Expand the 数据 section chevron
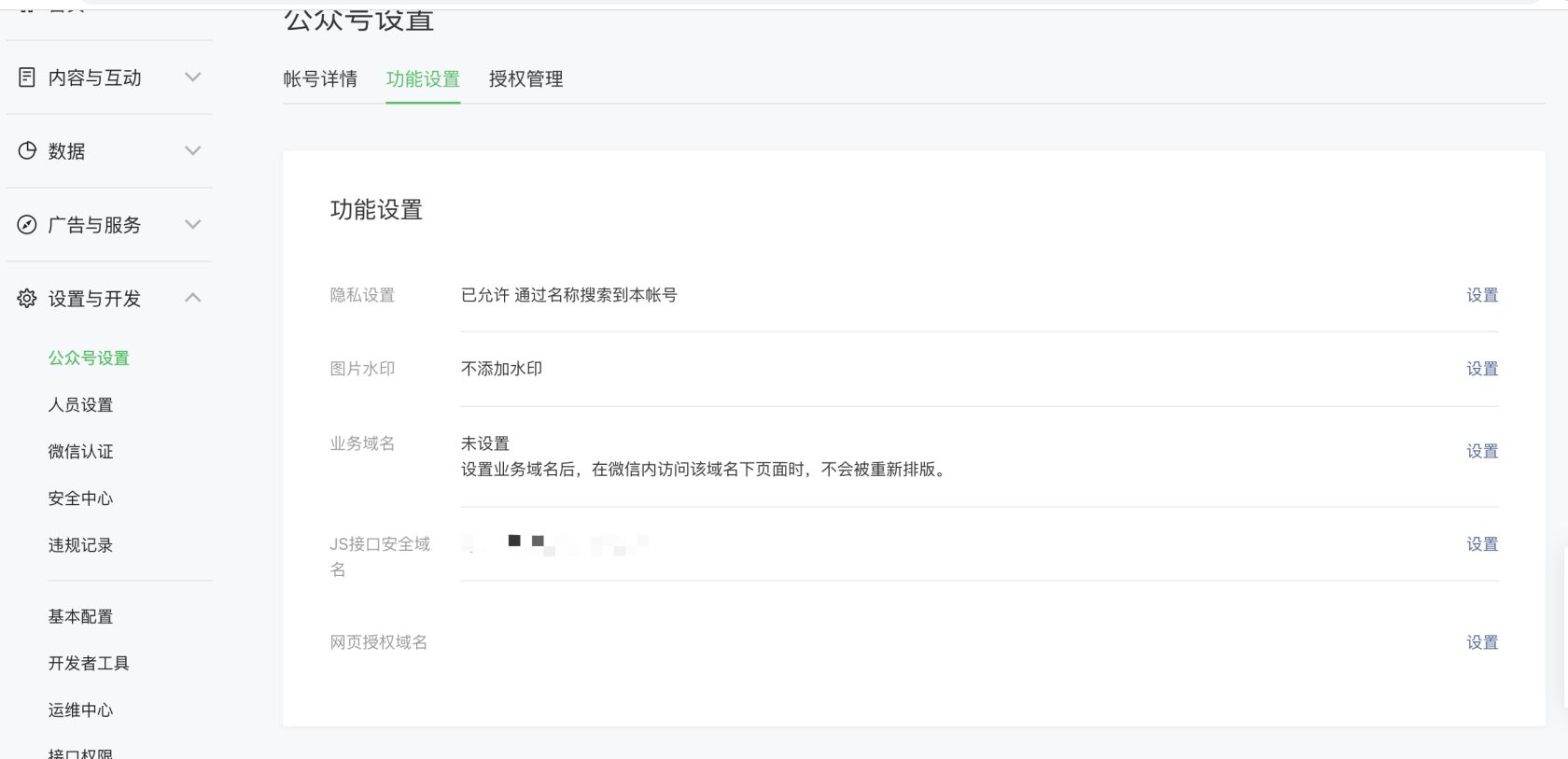The width and height of the screenshot is (1568, 759). (x=193, y=150)
